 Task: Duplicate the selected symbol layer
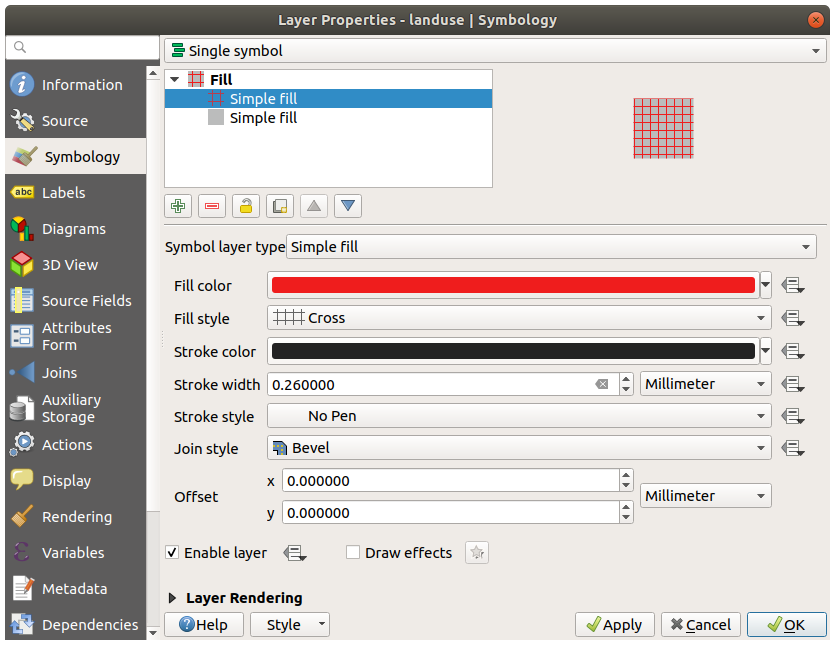(280, 206)
